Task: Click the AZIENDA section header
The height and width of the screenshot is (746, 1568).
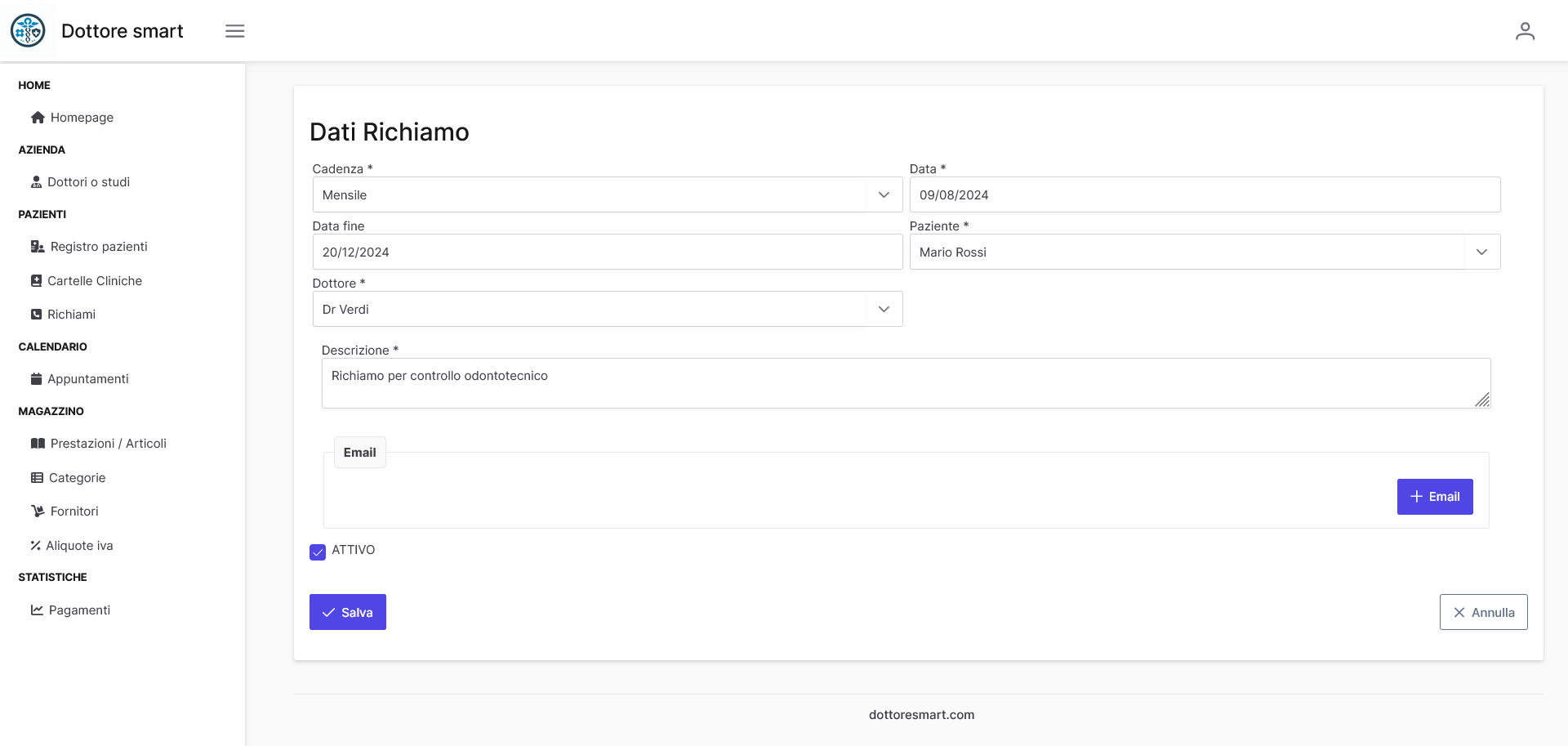Action: click(42, 150)
